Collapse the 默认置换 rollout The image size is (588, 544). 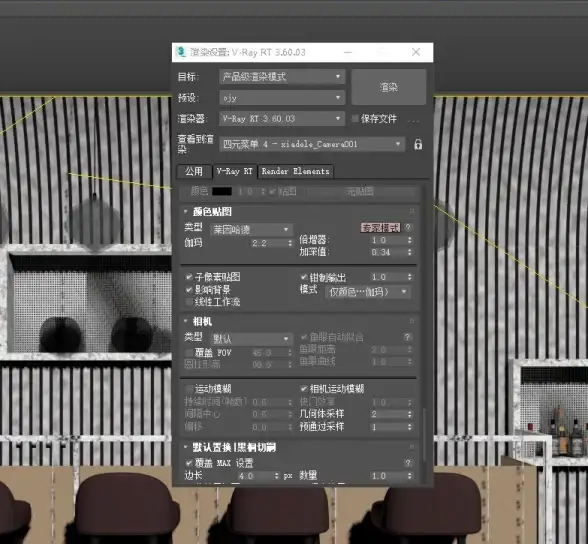[186, 447]
